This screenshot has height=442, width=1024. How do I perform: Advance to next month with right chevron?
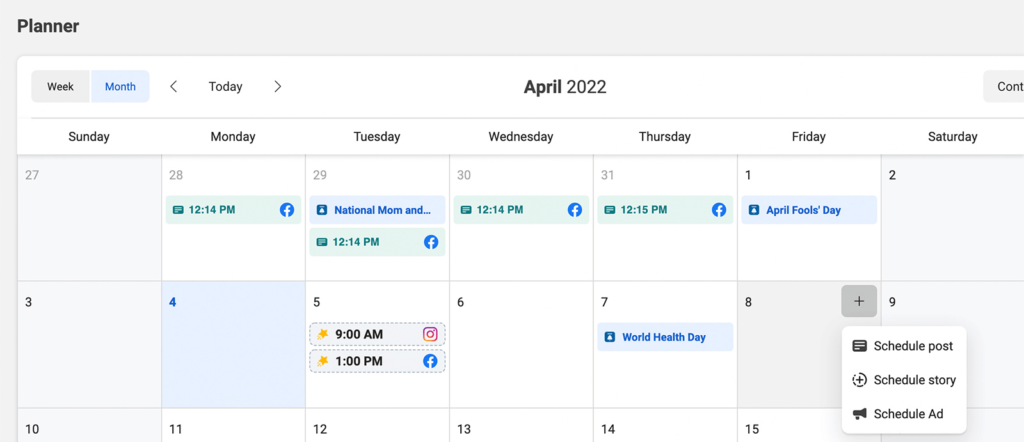(278, 87)
